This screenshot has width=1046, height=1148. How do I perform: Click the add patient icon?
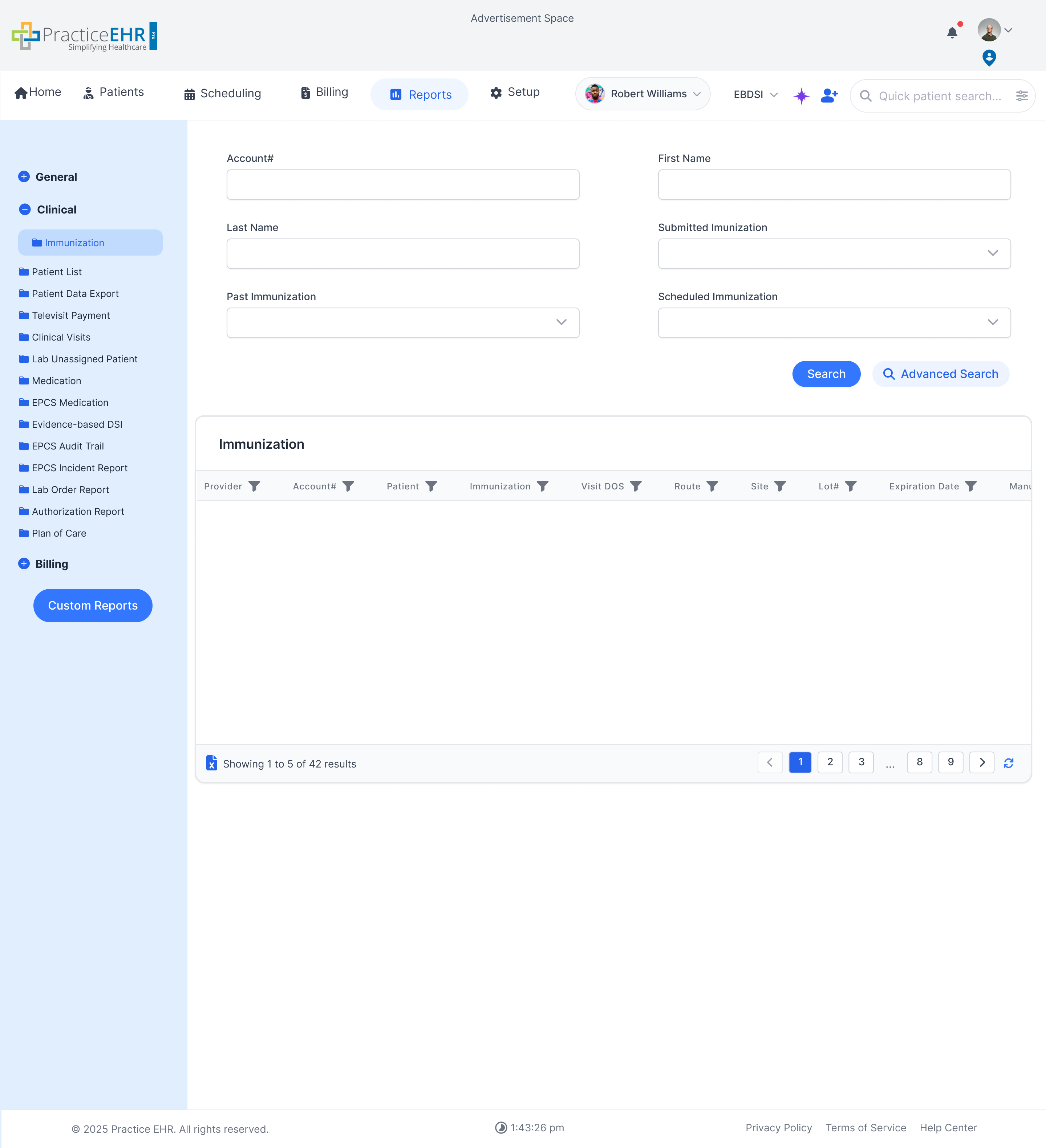829,96
